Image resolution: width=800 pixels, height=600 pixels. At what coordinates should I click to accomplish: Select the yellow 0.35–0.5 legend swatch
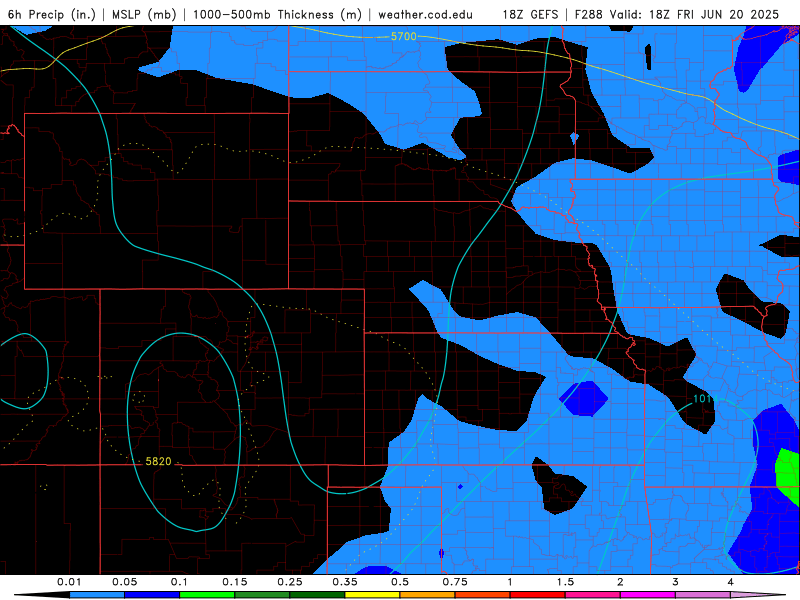tap(372, 595)
